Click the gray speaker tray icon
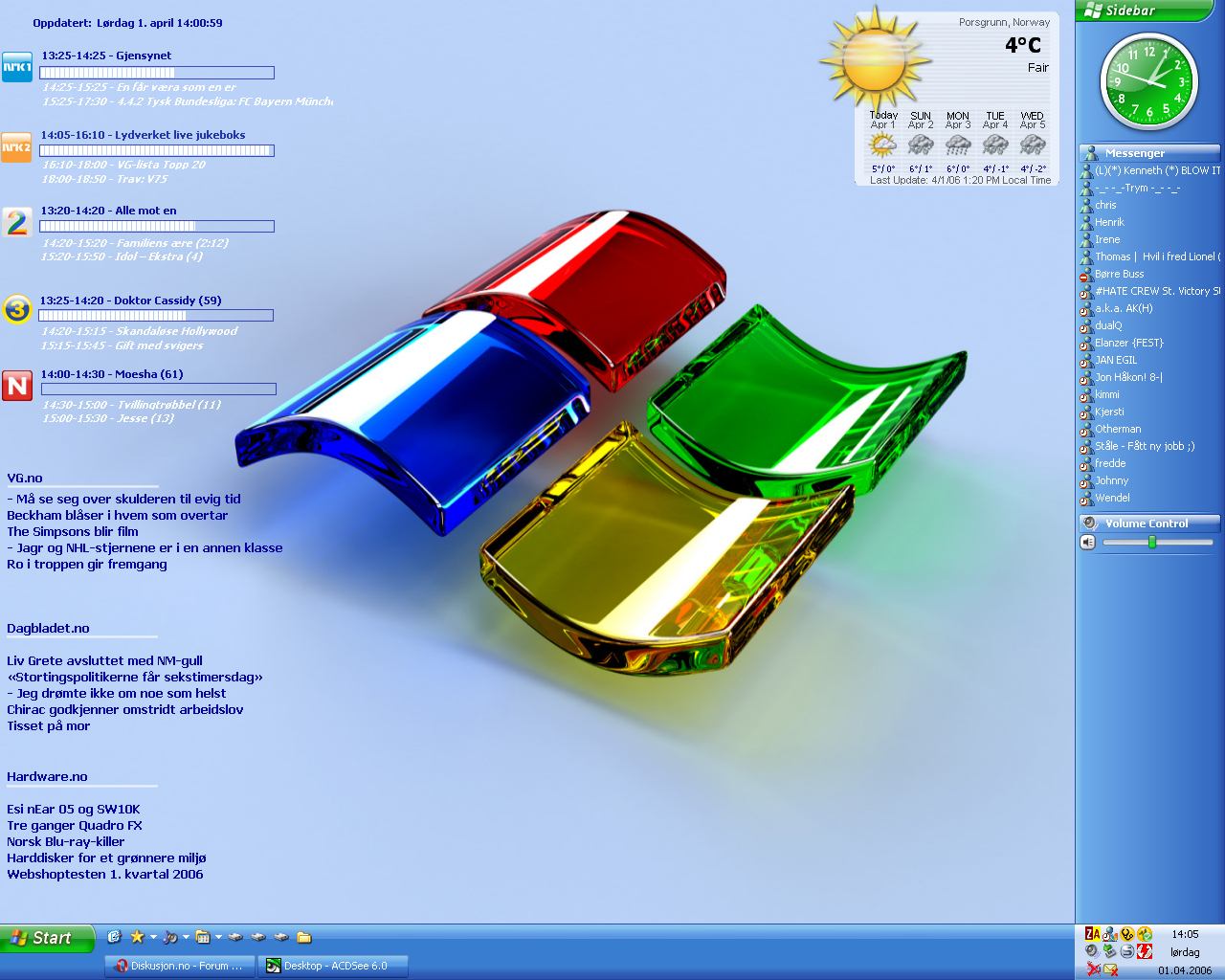 coord(1092,951)
